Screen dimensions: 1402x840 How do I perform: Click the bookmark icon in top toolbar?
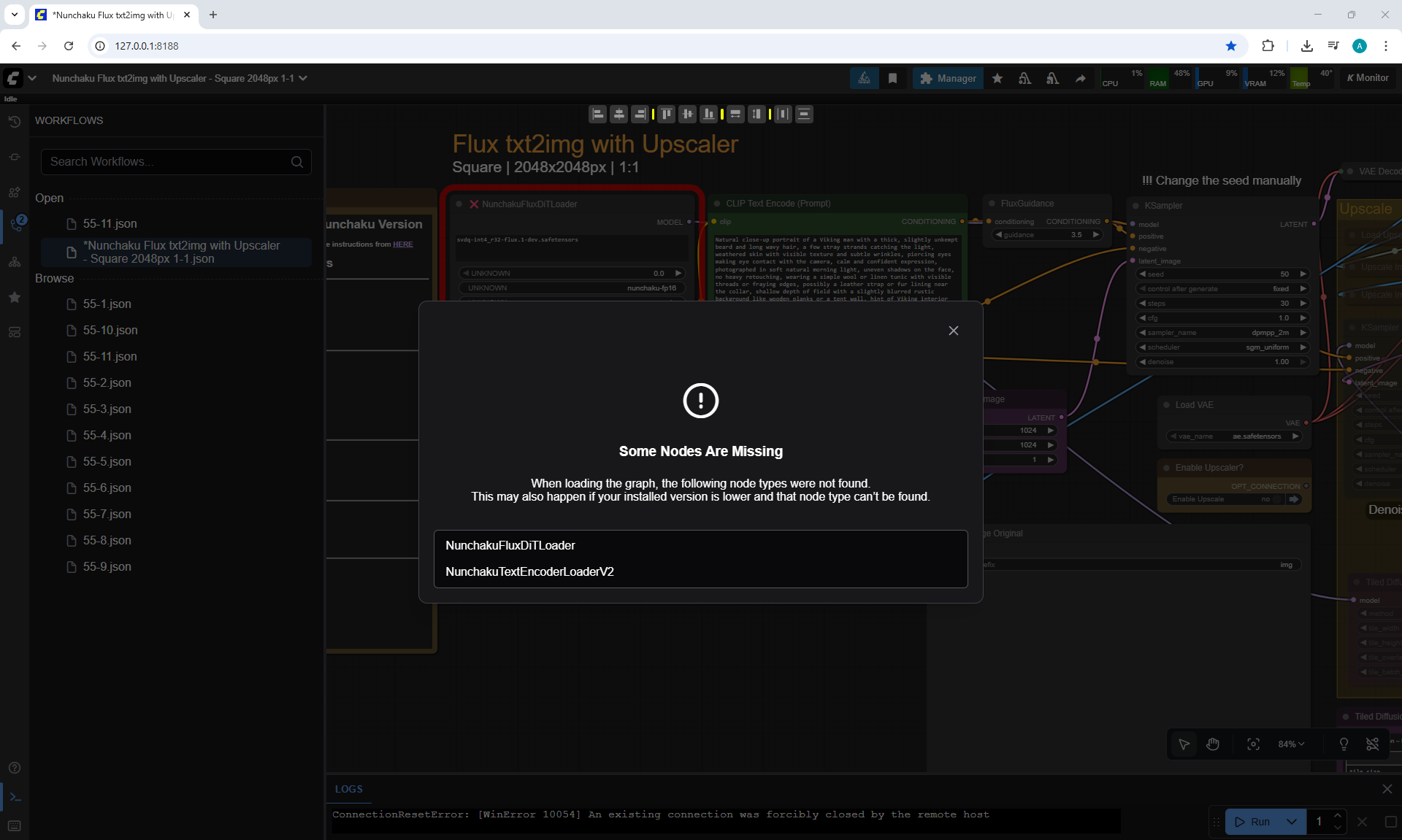[892, 78]
